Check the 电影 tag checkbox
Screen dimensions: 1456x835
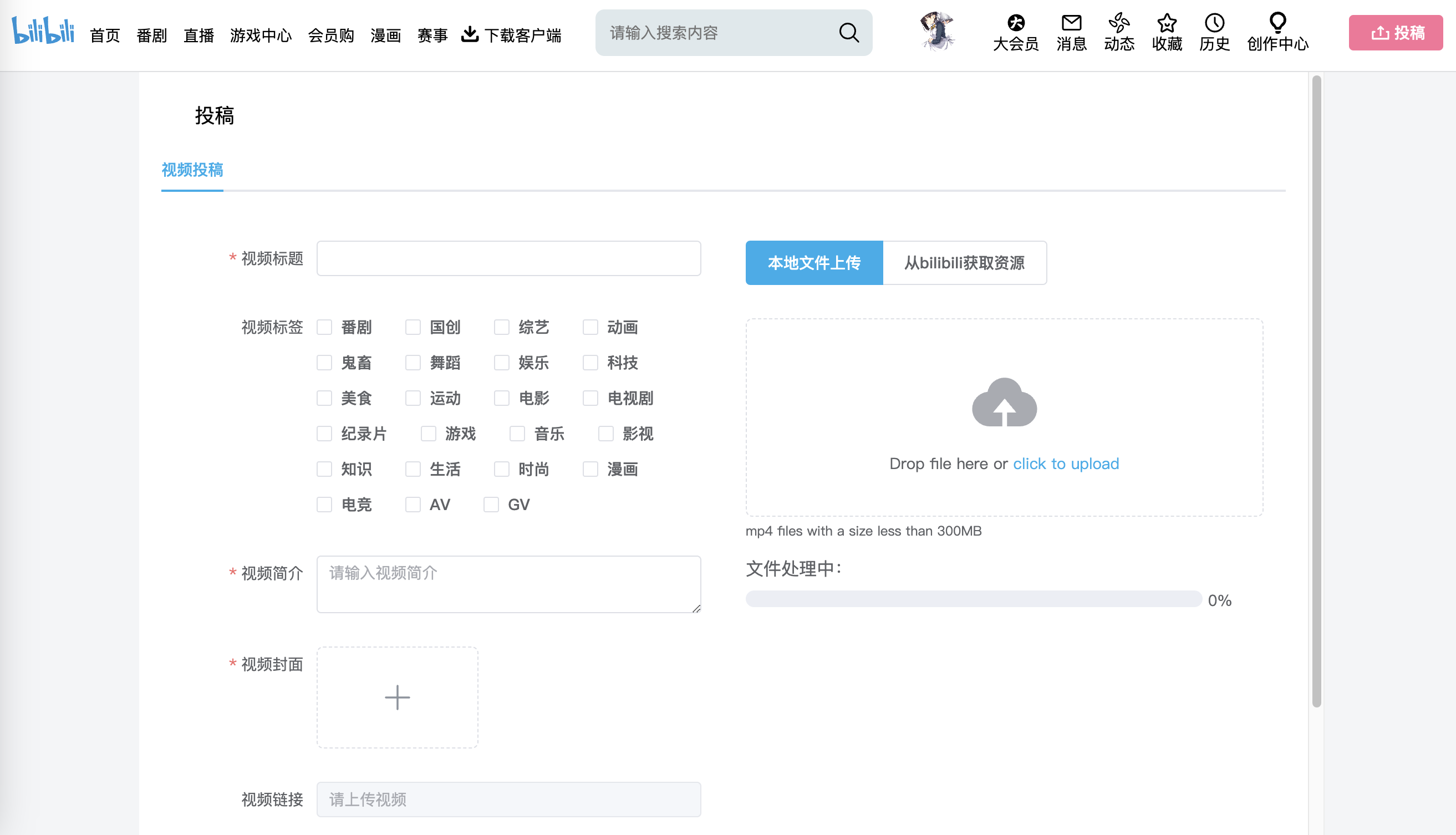pos(501,398)
